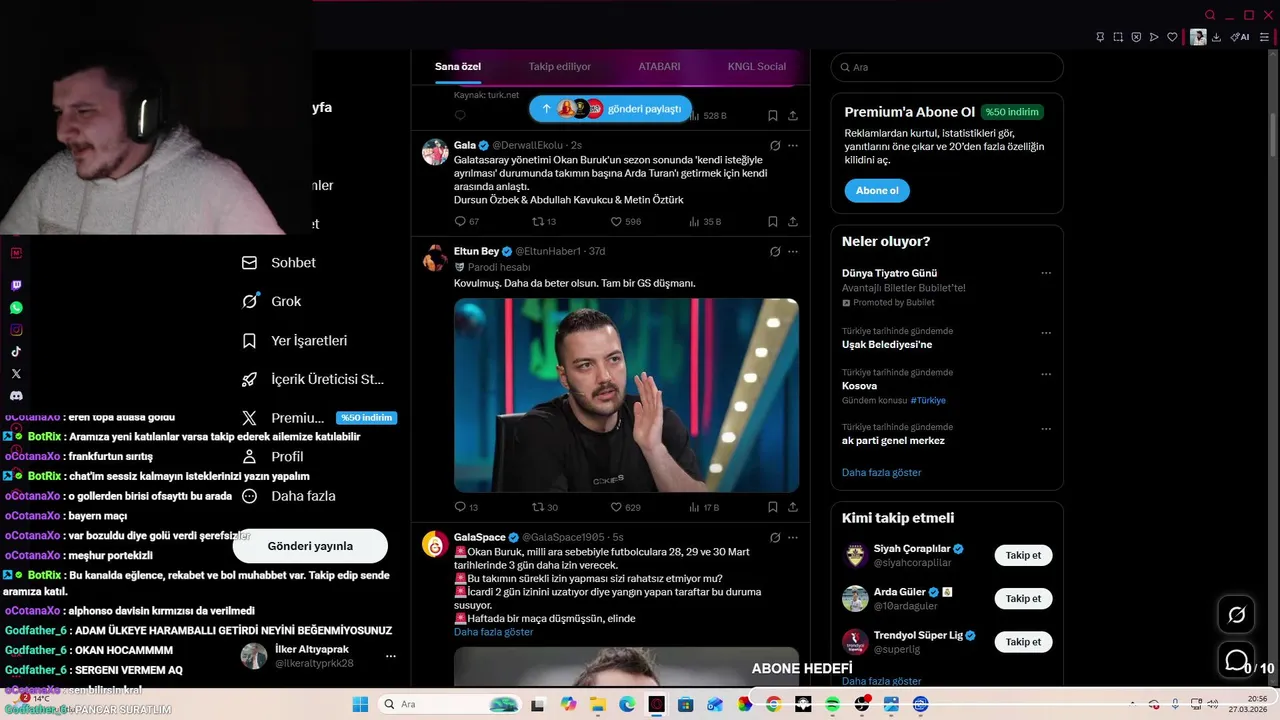Open account menu next to İlker Altıyaprak

391,657
